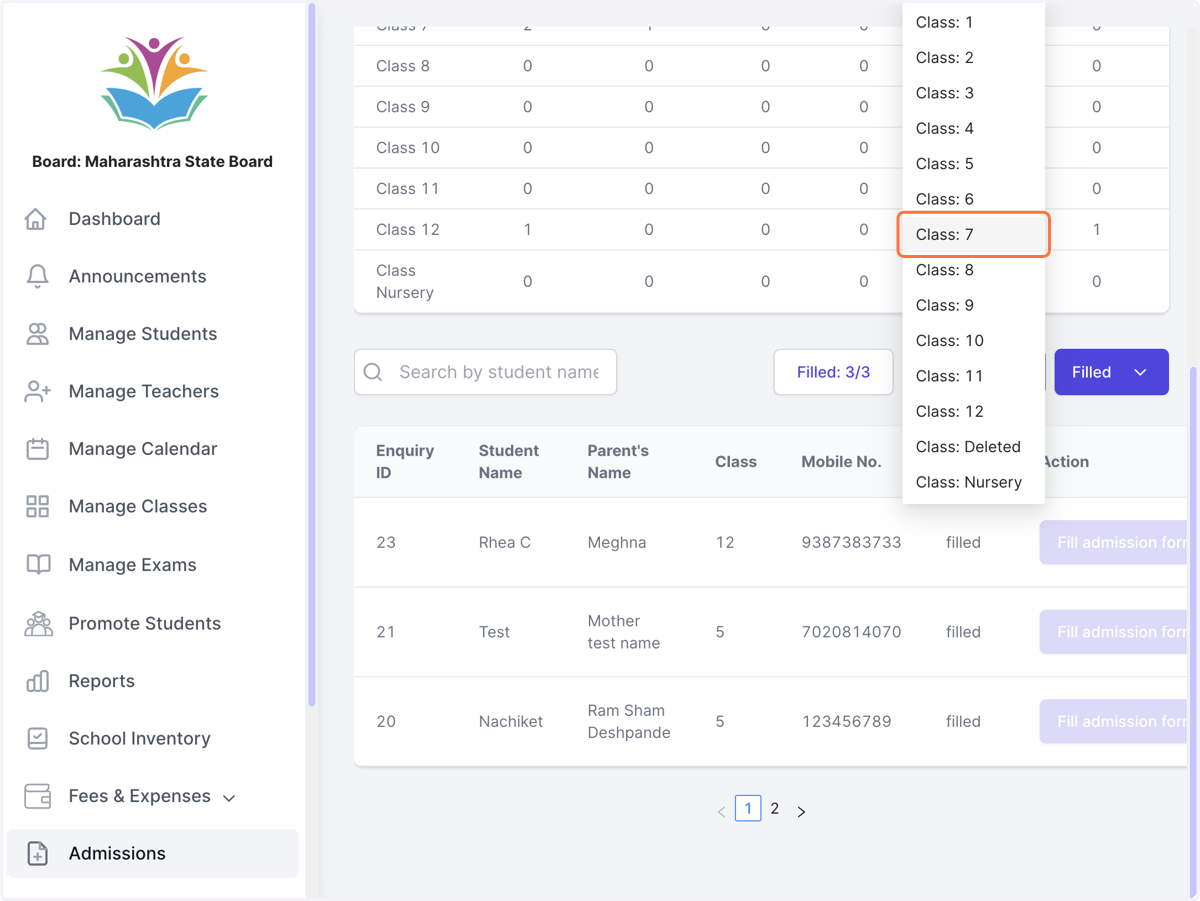Select Class: 5 from dropdown

(x=973, y=164)
